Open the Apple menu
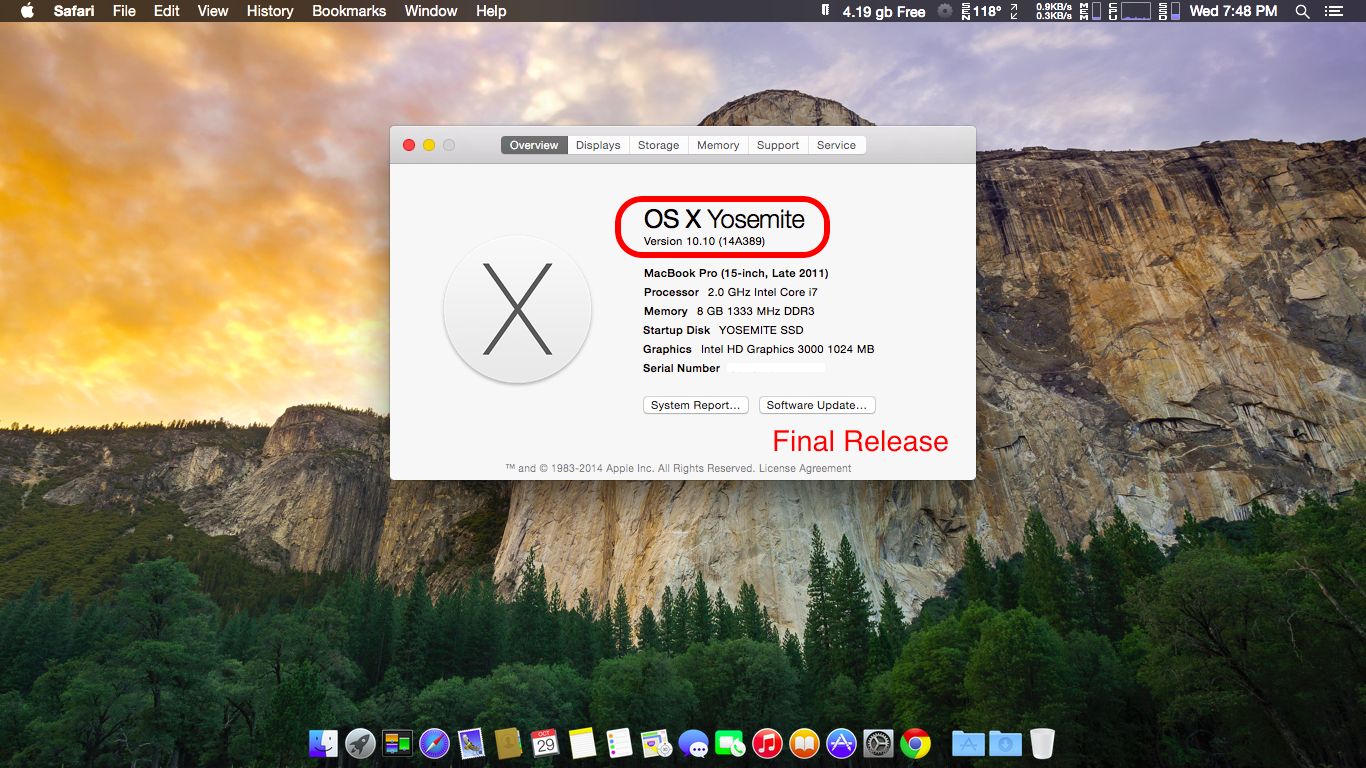The height and width of the screenshot is (768, 1366). (27, 11)
